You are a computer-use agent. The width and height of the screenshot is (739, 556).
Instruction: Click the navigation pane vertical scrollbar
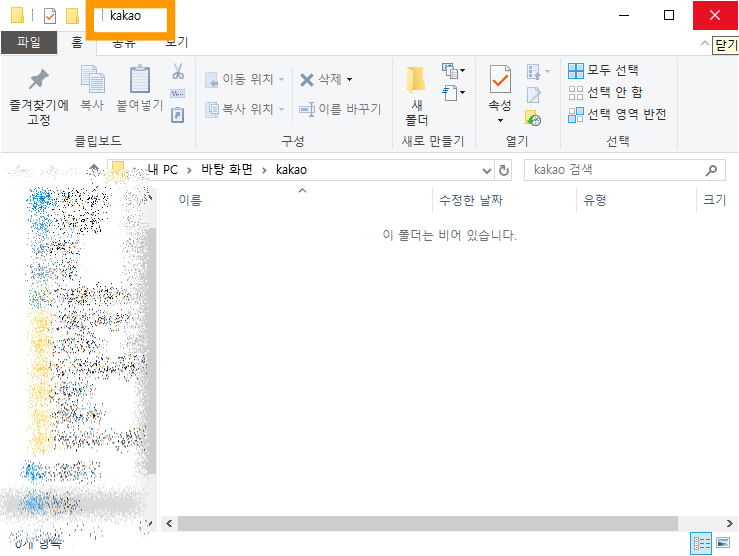point(151,352)
